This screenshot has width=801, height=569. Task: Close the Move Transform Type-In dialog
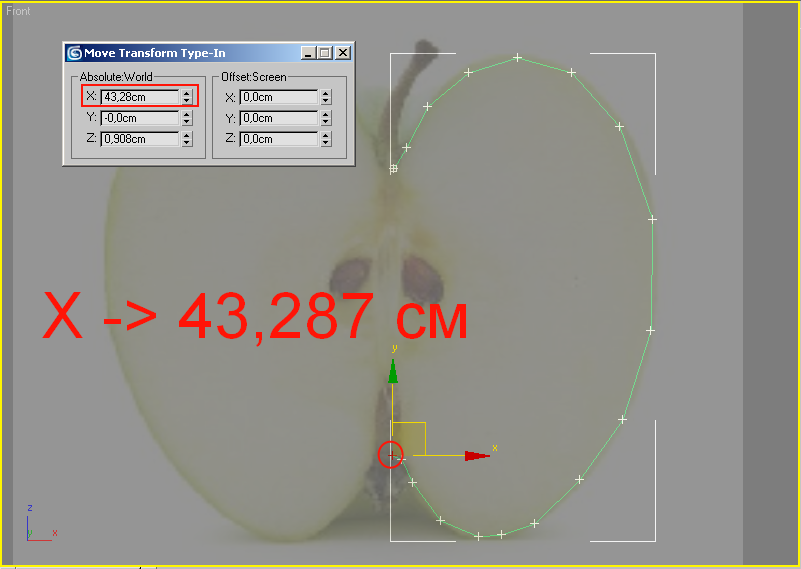click(x=343, y=53)
